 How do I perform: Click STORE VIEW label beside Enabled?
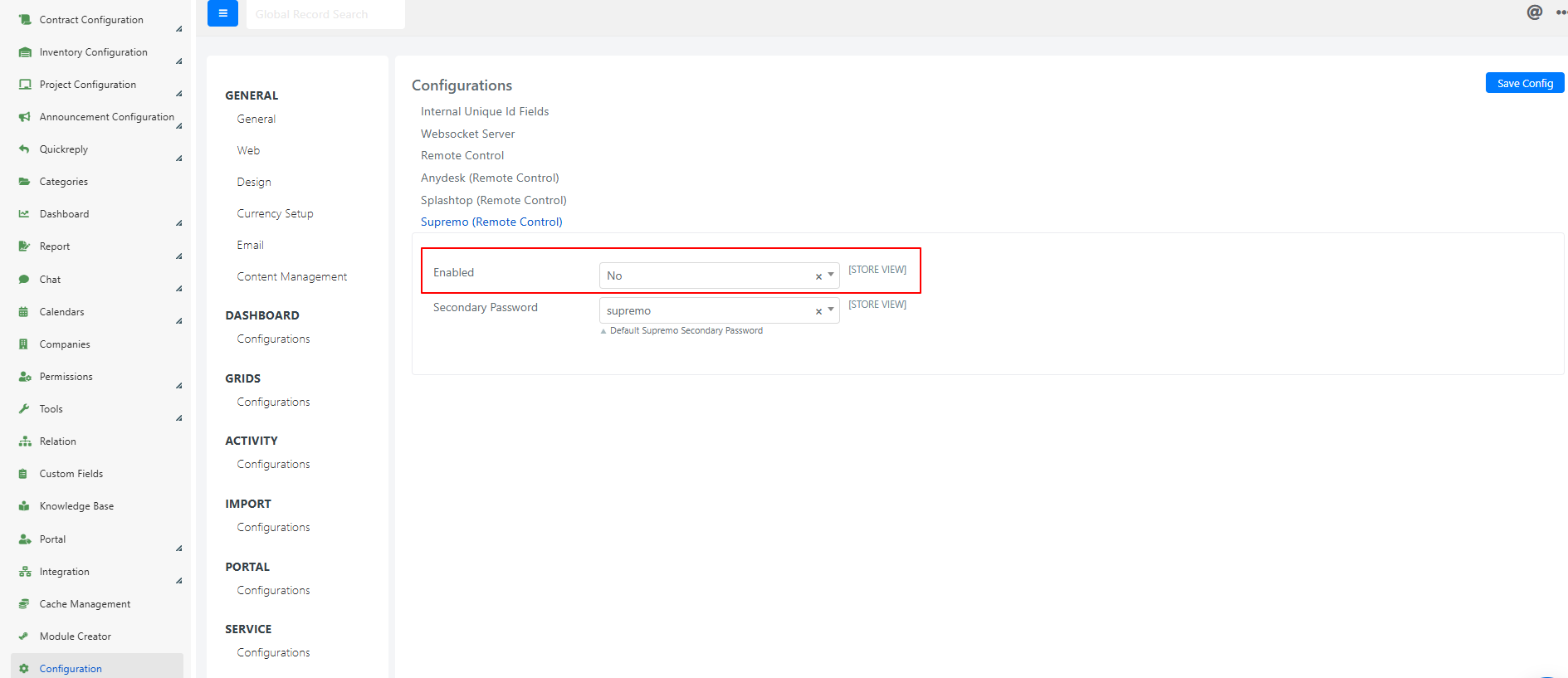[x=877, y=270]
